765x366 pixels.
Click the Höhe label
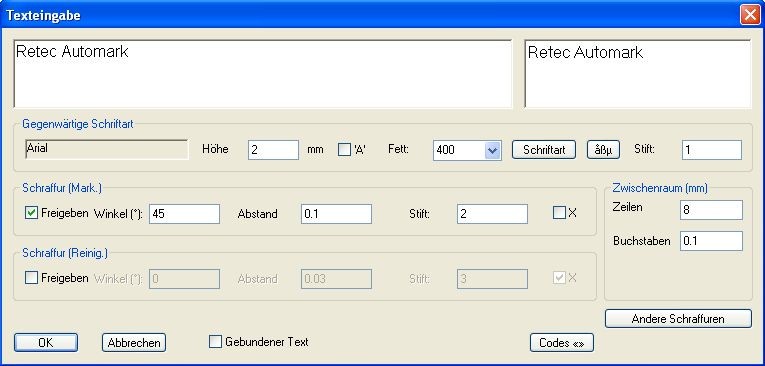point(215,149)
